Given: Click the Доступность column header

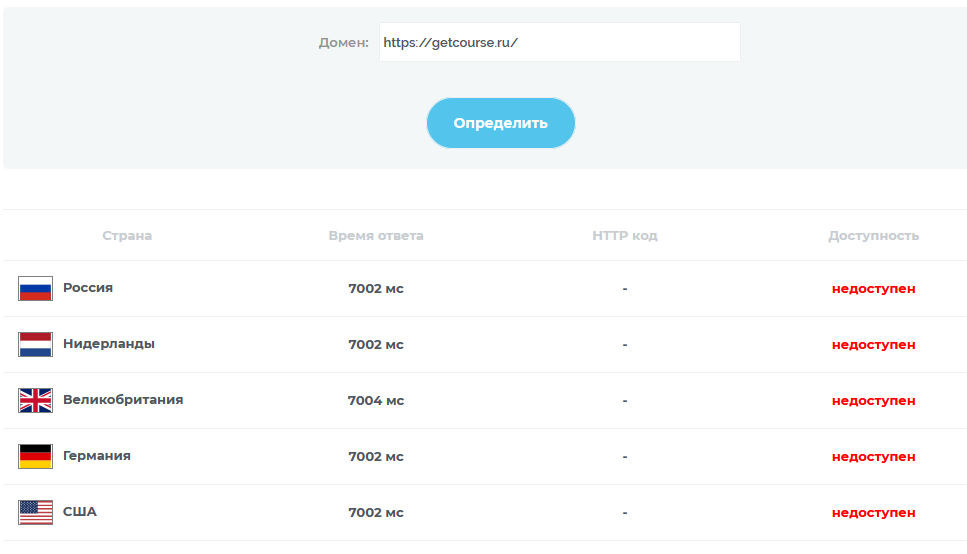Looking at the screenshot, I should click(873, 236).
